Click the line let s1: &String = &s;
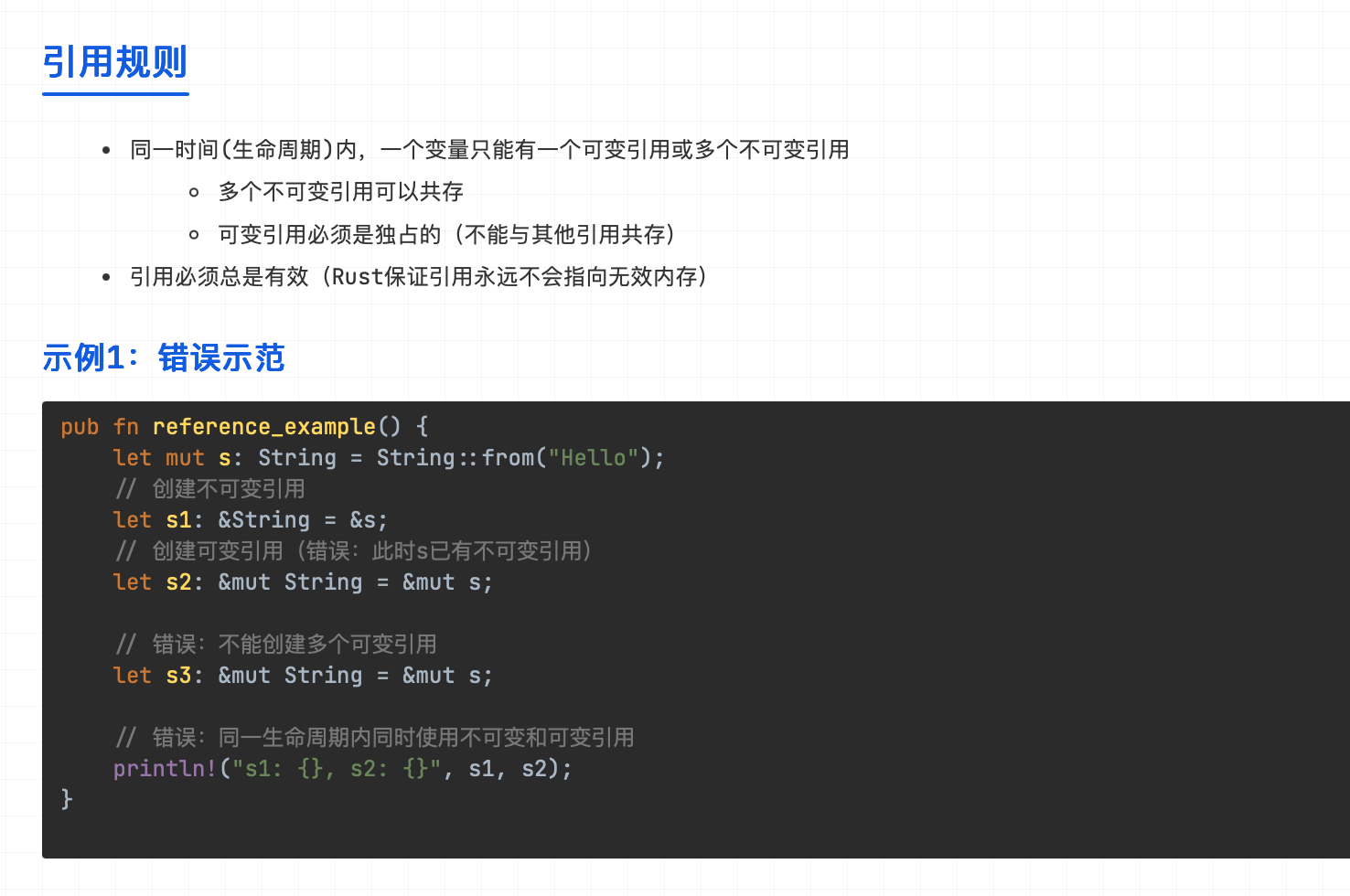 tap(251, 519)
